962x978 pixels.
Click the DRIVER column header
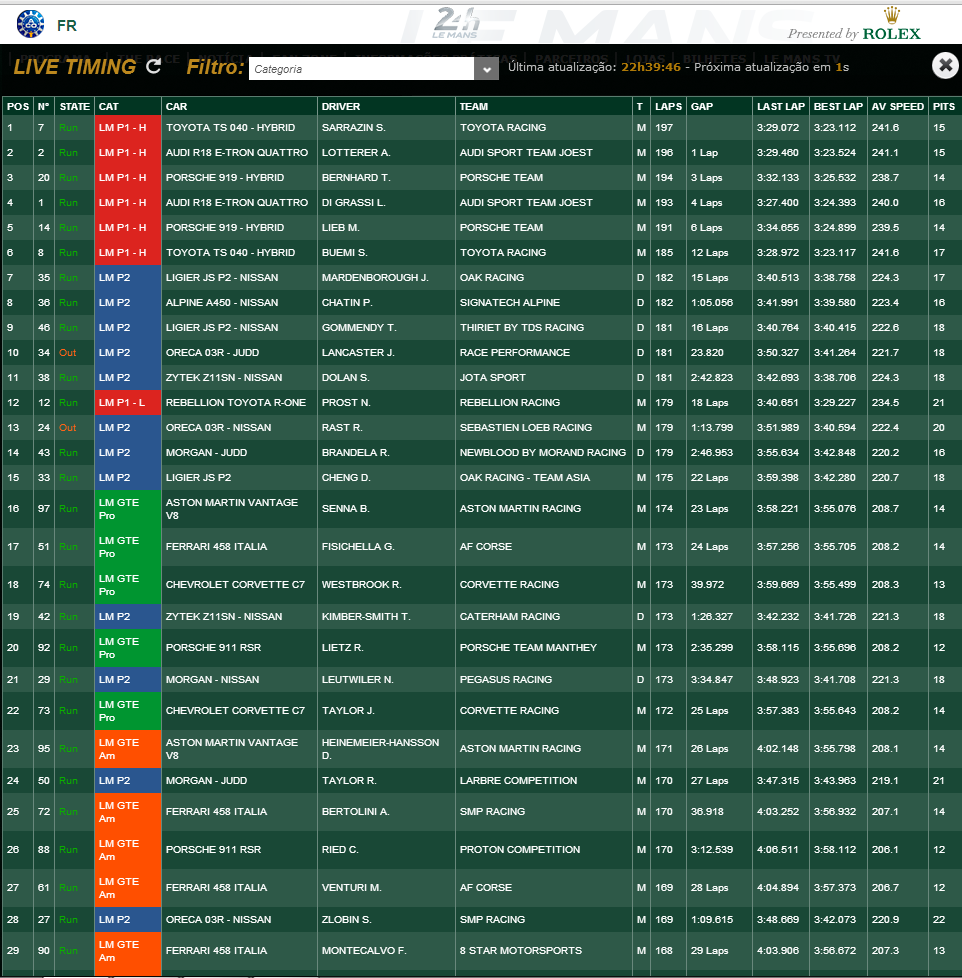[341, 106]
